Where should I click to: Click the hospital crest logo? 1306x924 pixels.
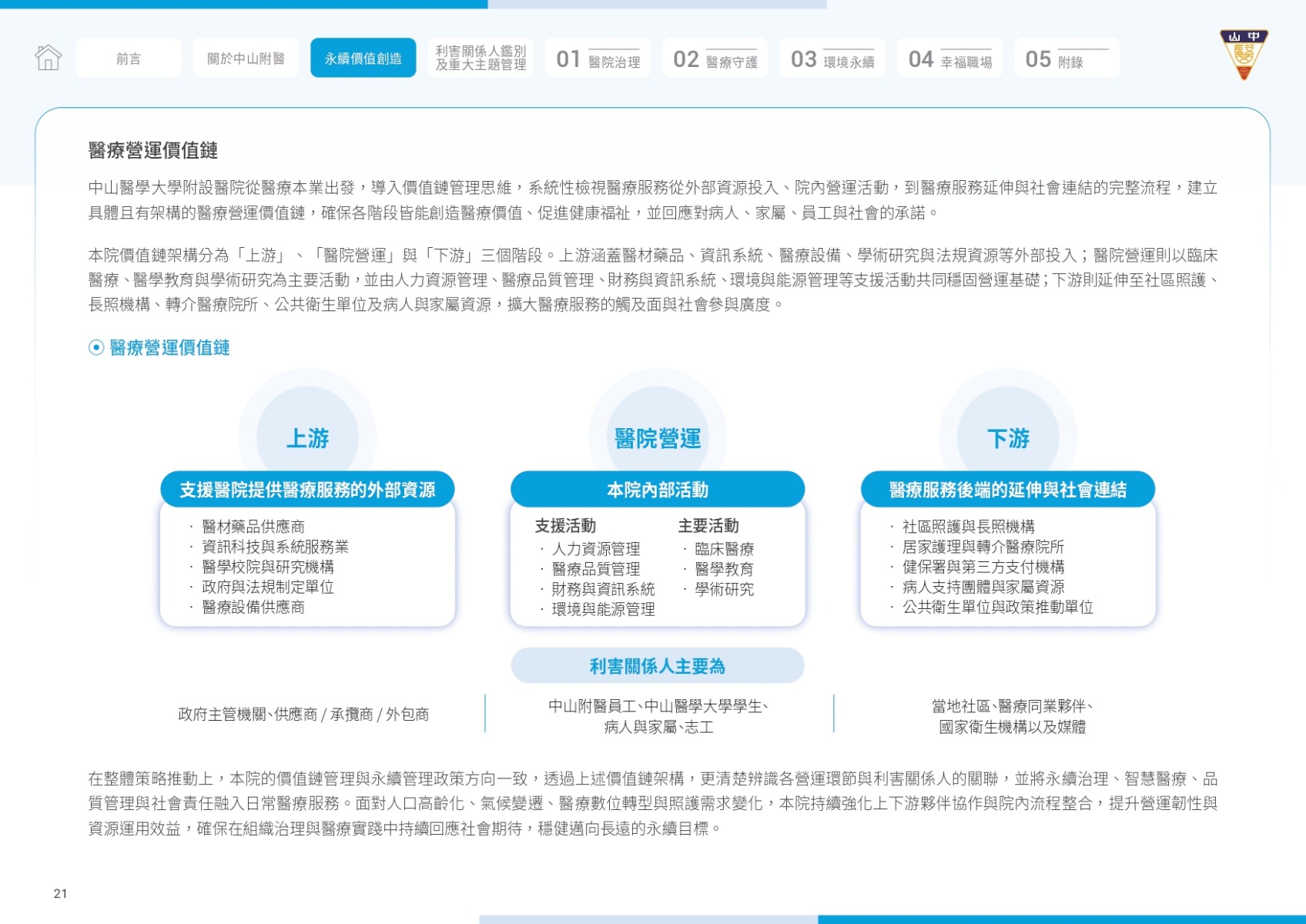point(1243,54)
